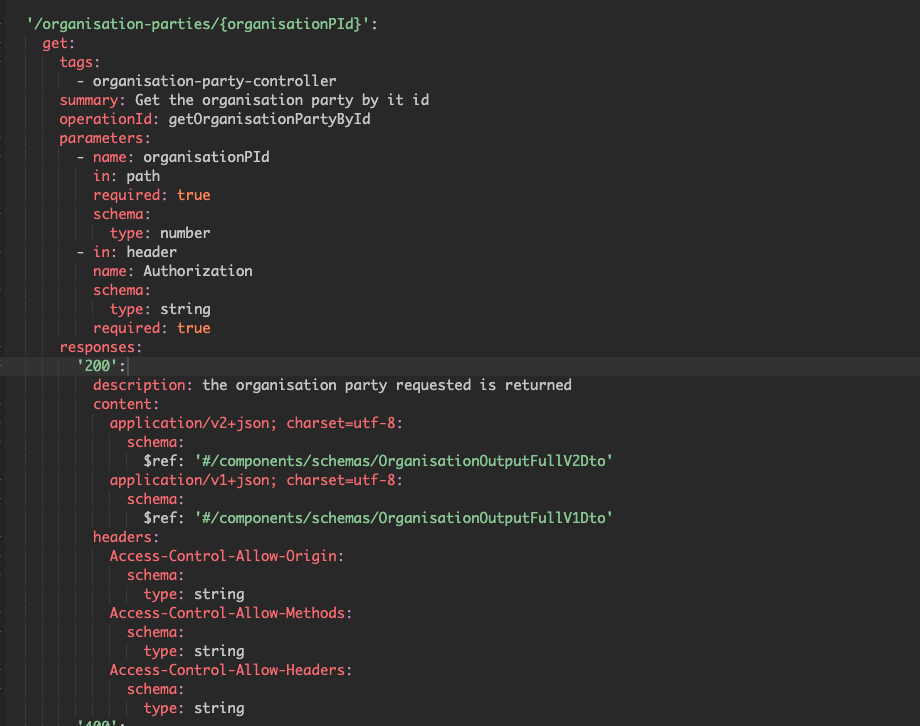Click the 'summary:' key
The width and height of the screenshot is (920, 726).
pos(92,100)
